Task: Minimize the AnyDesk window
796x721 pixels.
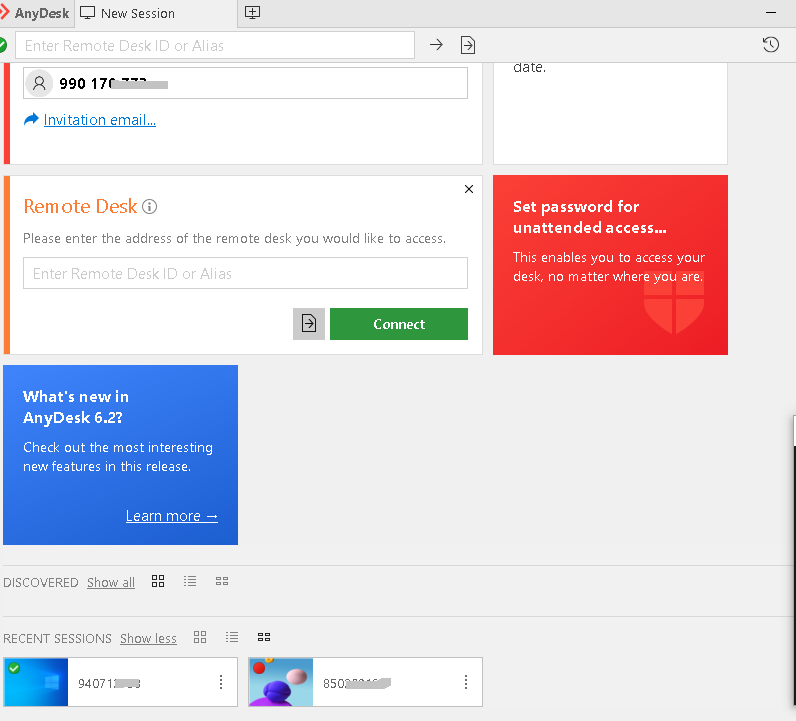Action: coord(771,12)
